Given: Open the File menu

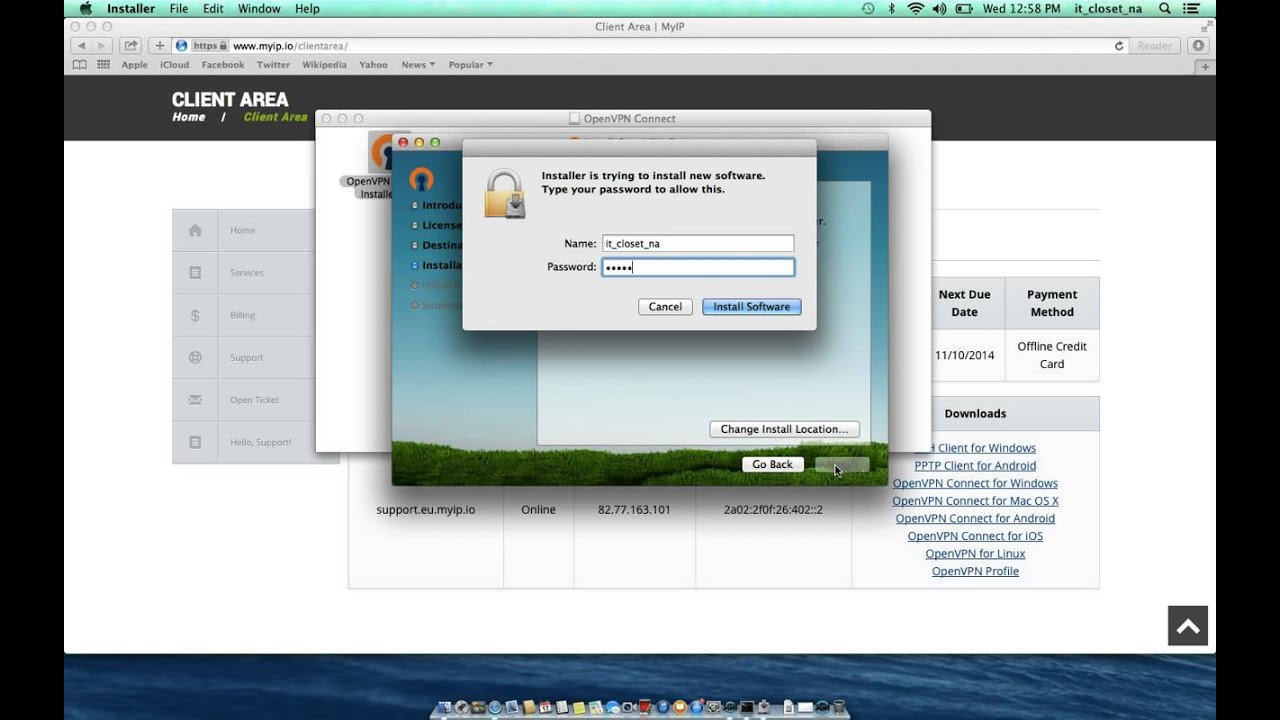Looking at the screenshot, I should 179,8.
